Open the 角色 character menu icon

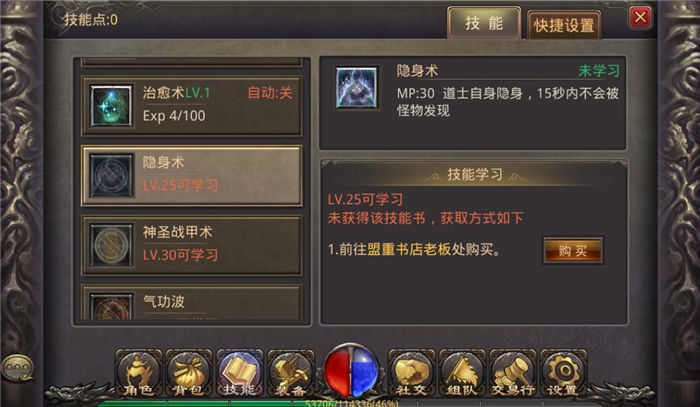point(138,374)
